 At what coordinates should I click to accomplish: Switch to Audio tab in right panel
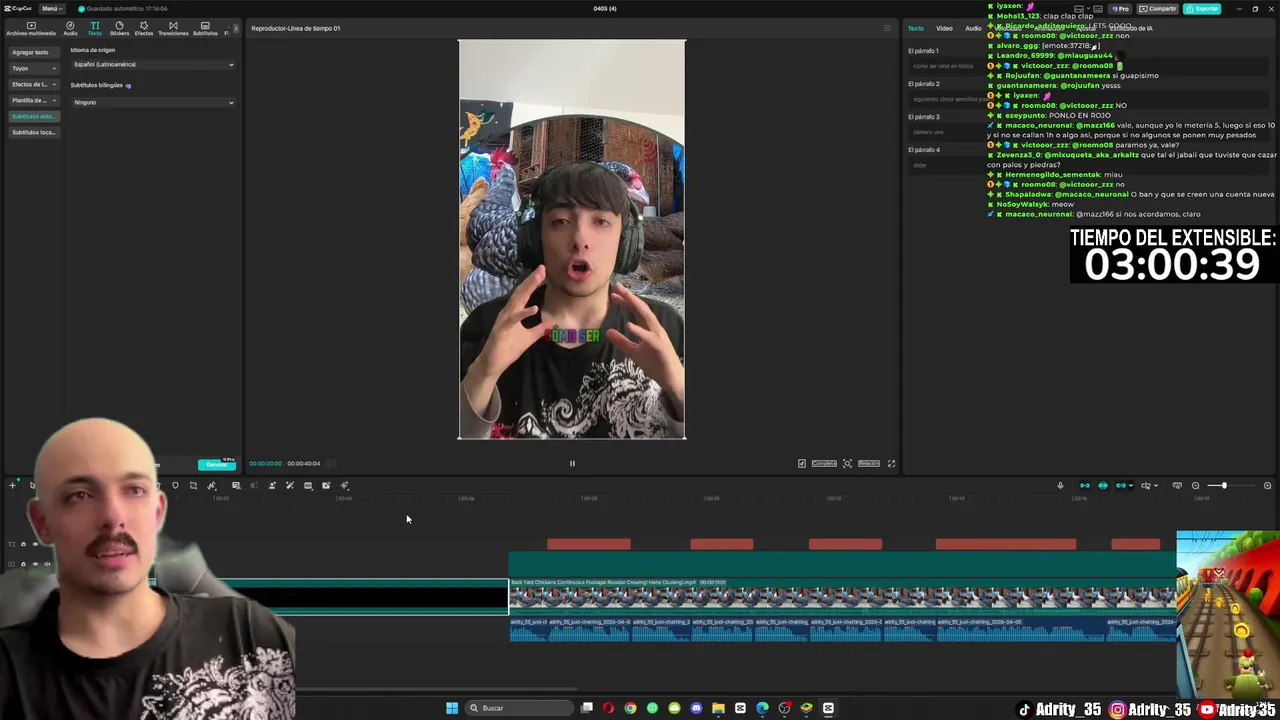(973, 28)
